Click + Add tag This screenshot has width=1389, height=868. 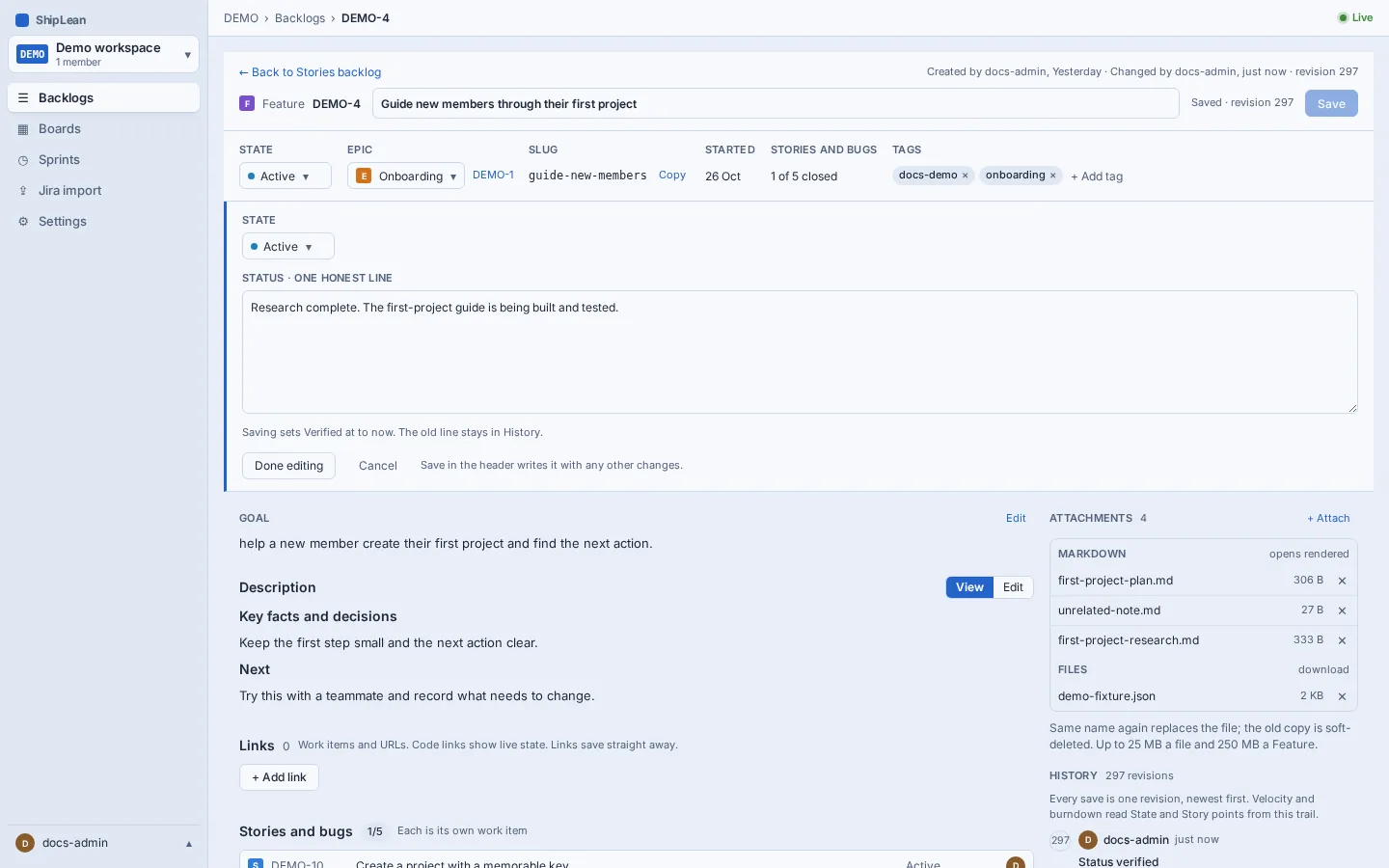click(1097, 176)
